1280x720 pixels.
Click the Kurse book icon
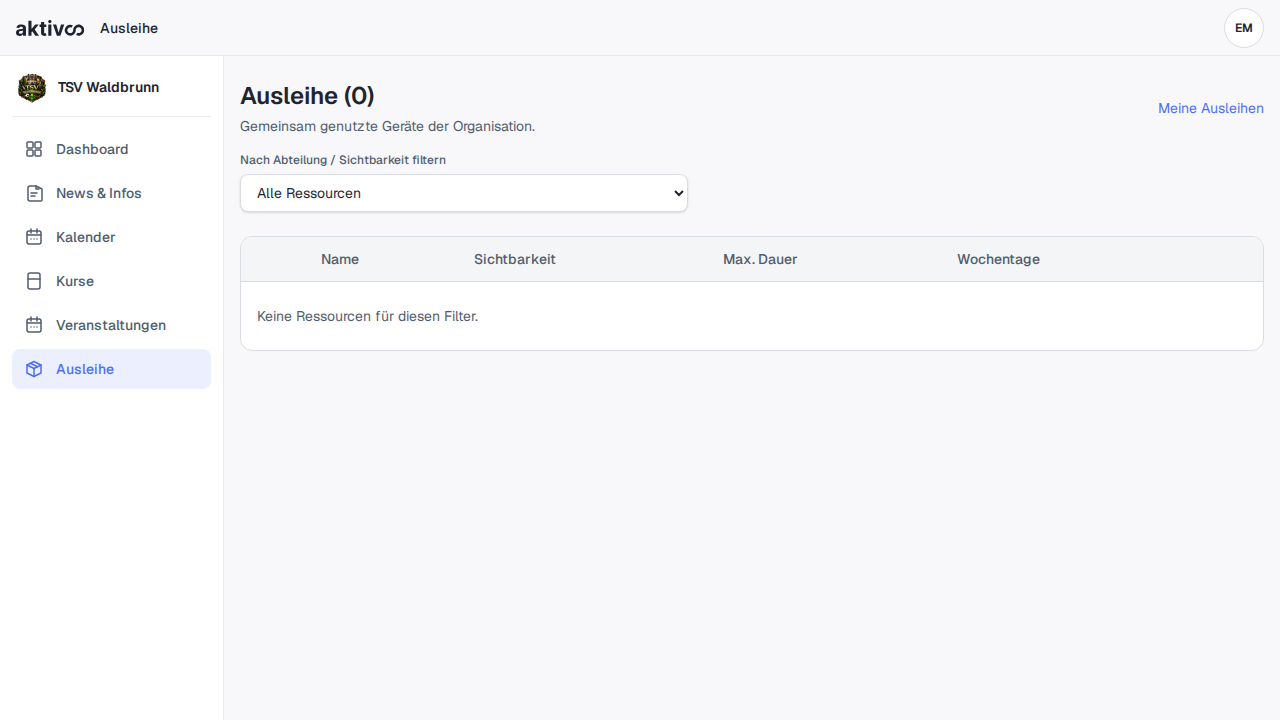34,281
